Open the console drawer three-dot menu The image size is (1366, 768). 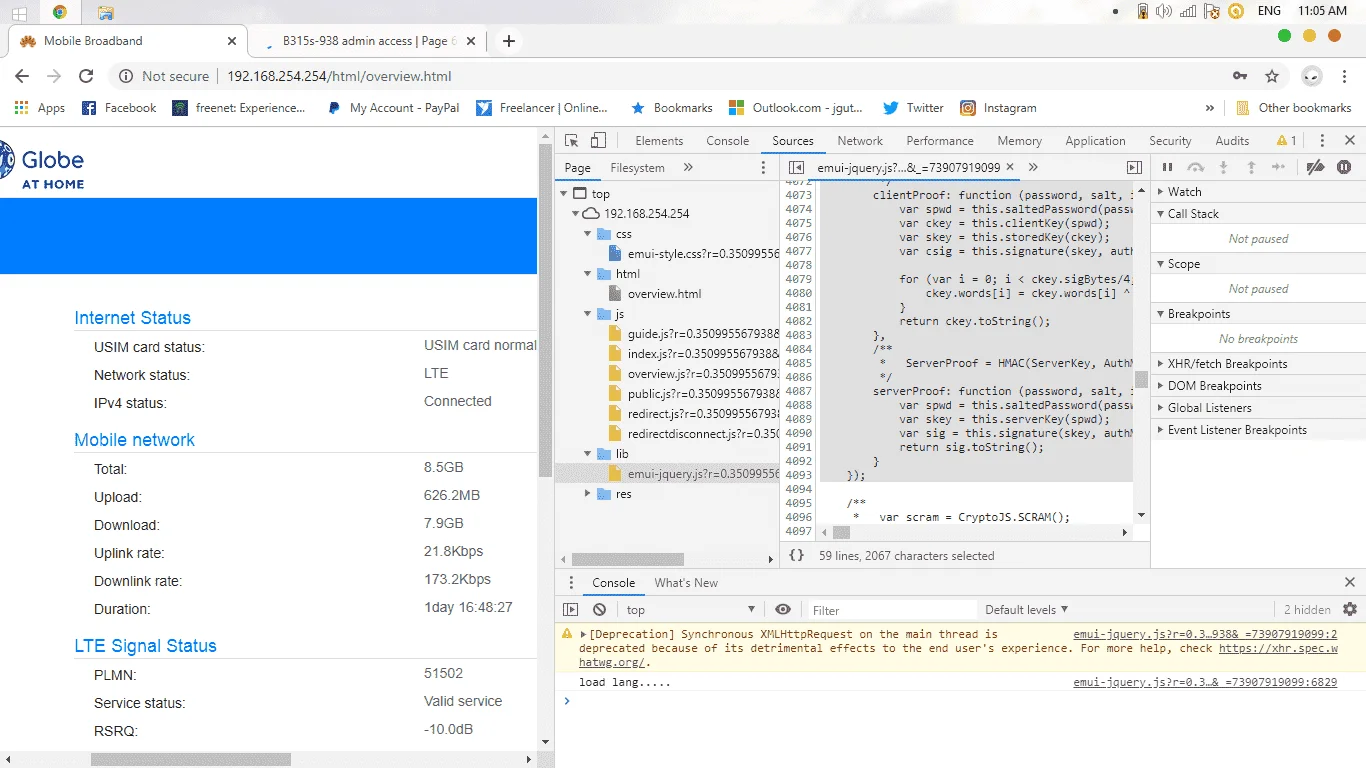(x=571, y=583)
